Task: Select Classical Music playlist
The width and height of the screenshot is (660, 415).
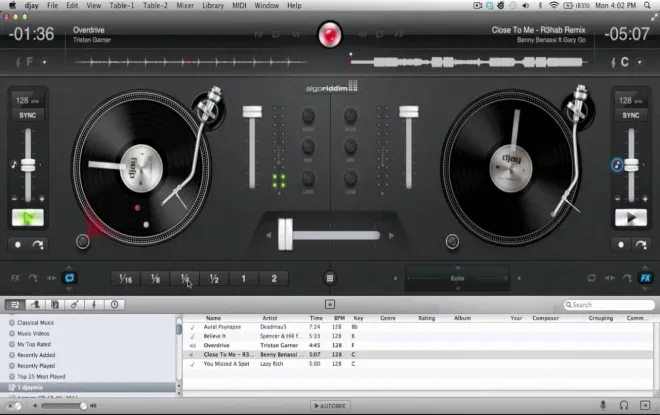Action: click(35, 322)
